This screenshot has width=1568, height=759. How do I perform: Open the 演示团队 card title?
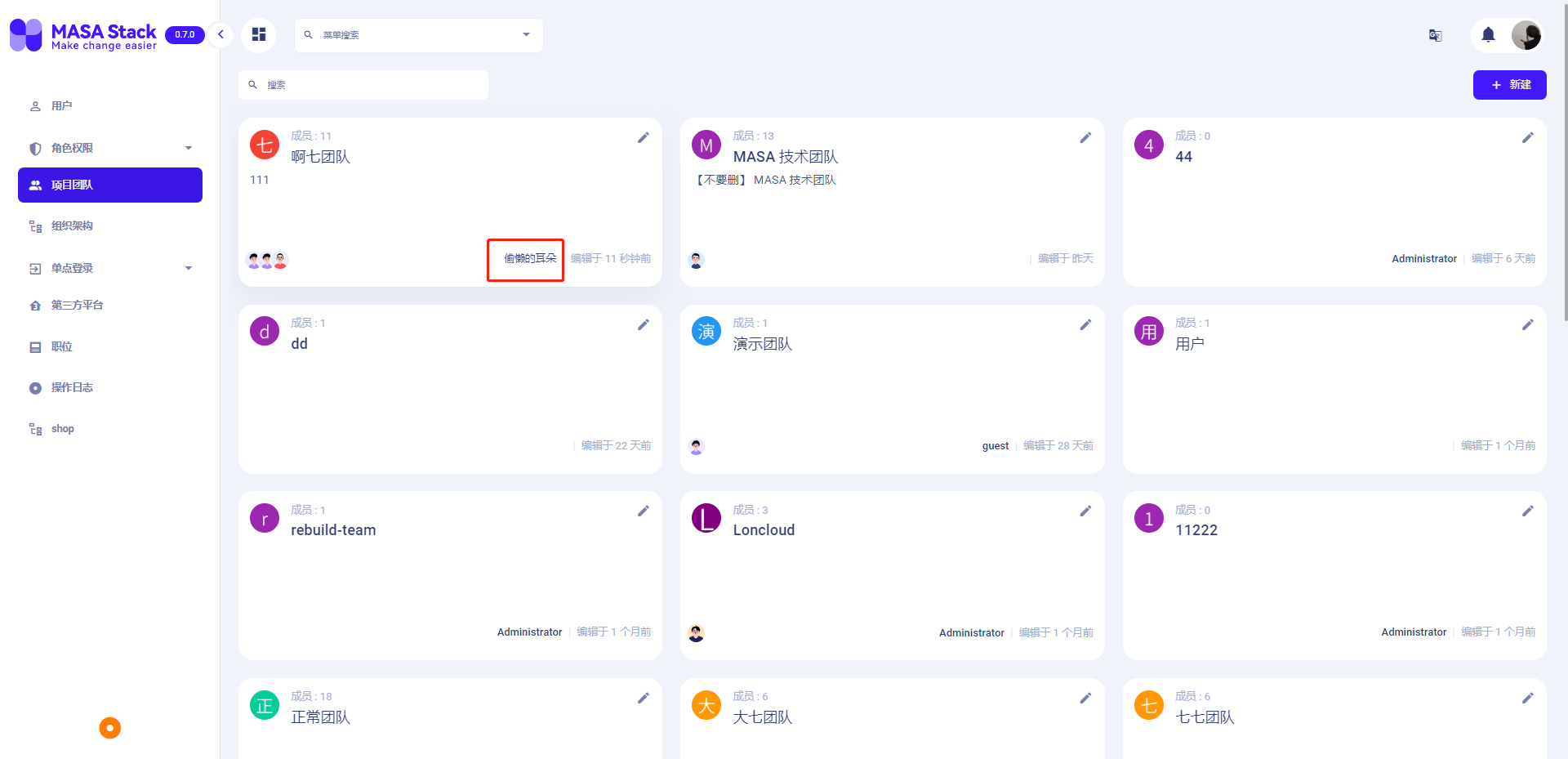(x=763, y=344)
